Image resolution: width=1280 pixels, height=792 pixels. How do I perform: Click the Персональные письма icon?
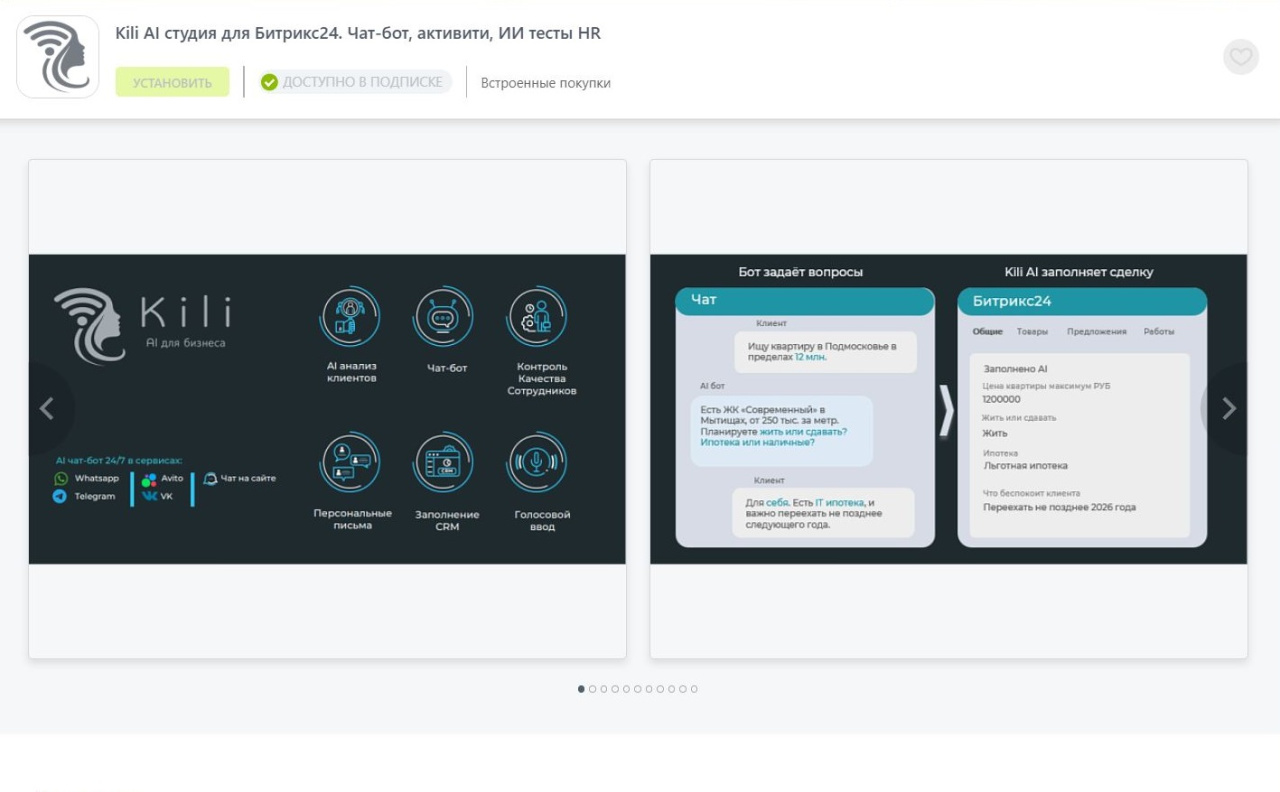pos(349,463)
